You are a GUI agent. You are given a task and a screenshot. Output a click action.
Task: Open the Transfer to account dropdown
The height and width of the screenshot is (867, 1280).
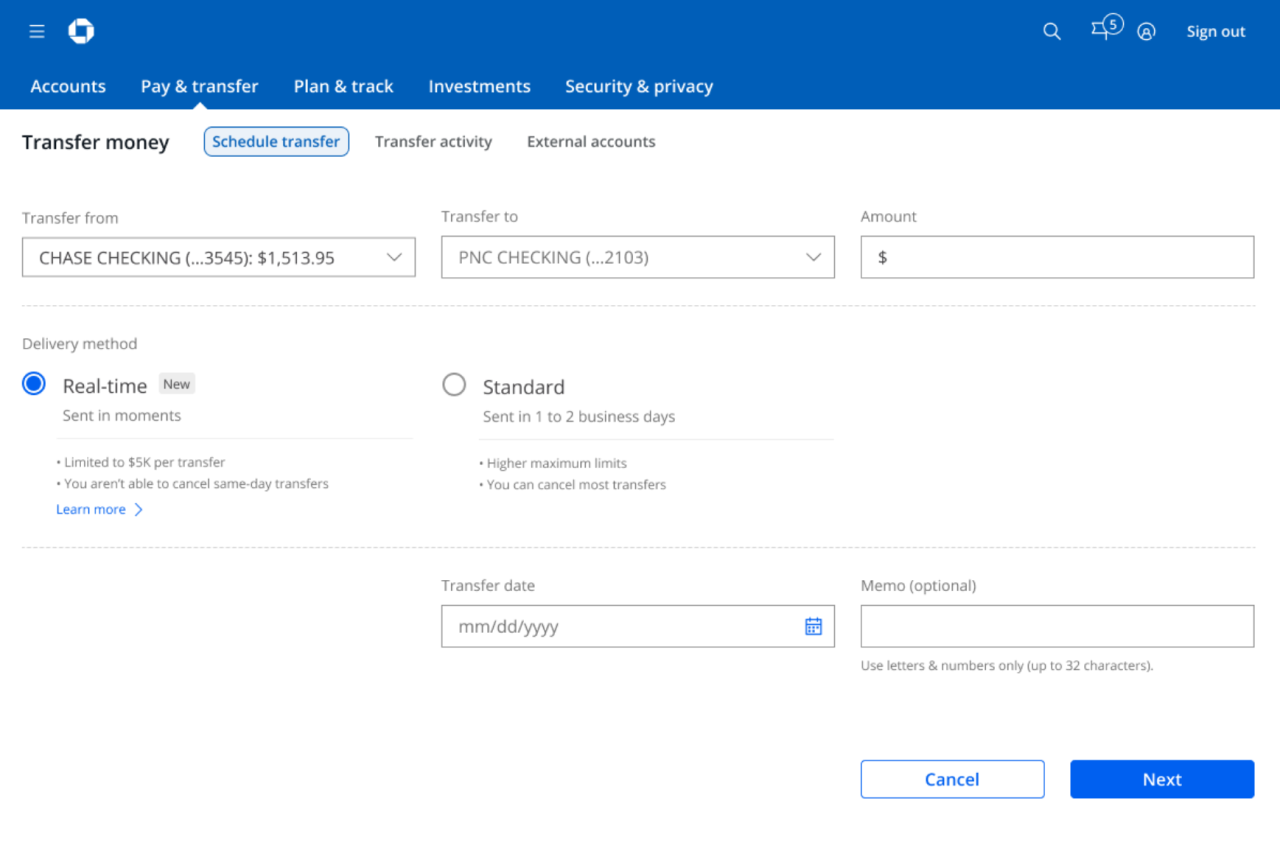tap(638, 257)
